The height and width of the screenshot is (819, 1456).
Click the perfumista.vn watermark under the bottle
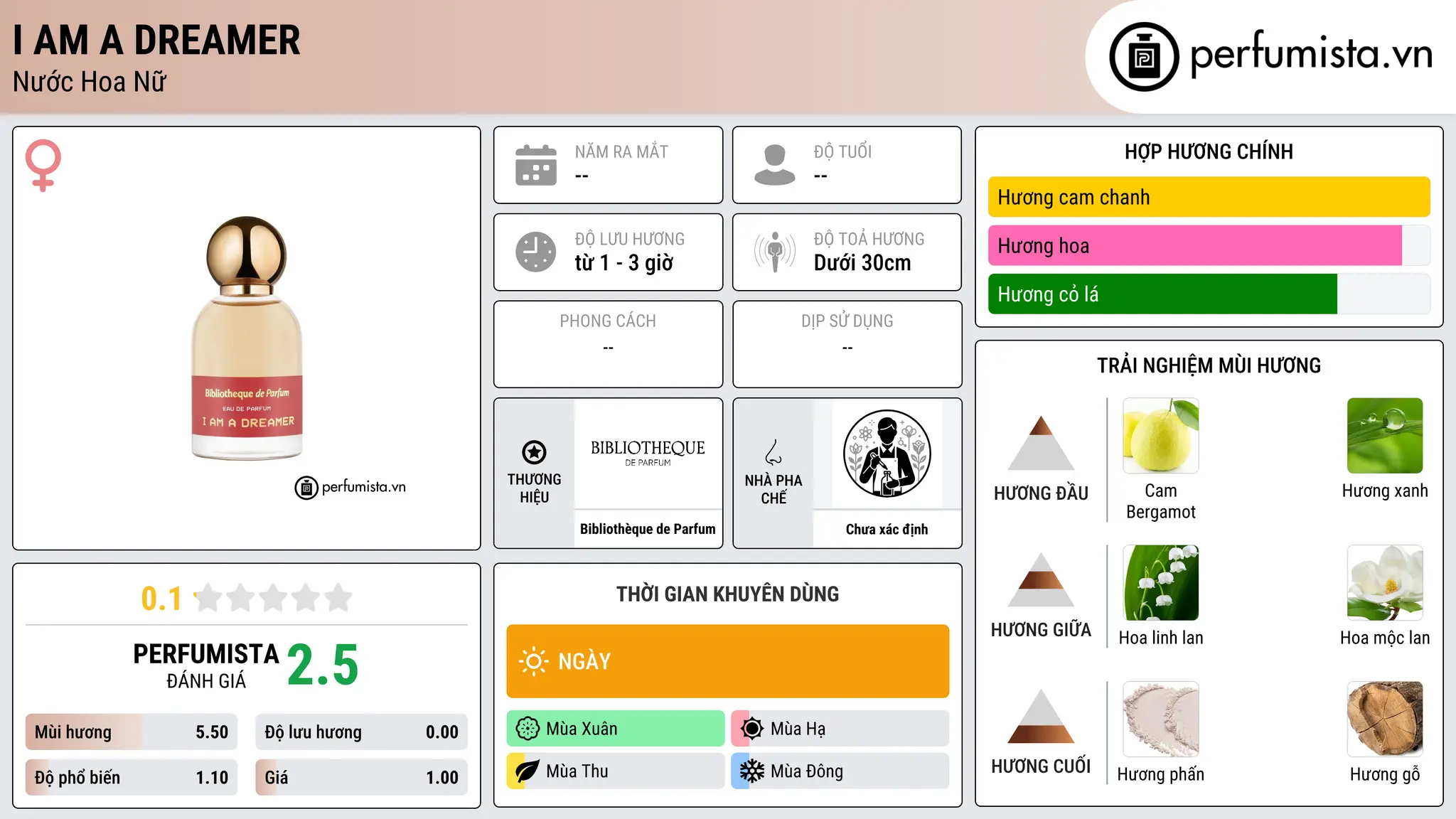(350, 487)
